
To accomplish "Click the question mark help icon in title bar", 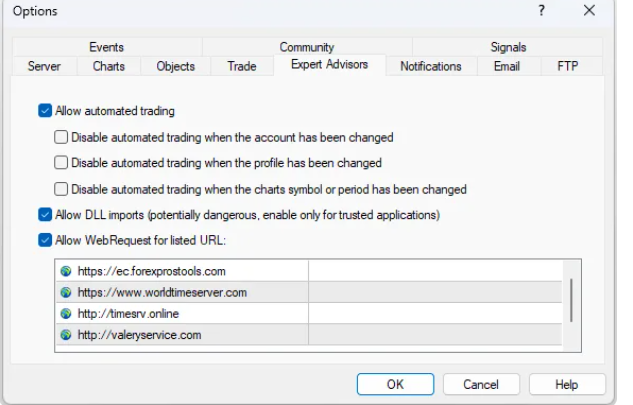I will click(x=541, y=11).
